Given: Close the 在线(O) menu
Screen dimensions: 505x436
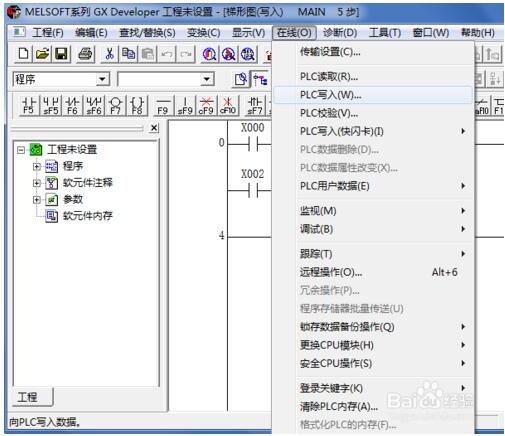Looking at the screenshot, I should tap(294, 33).
